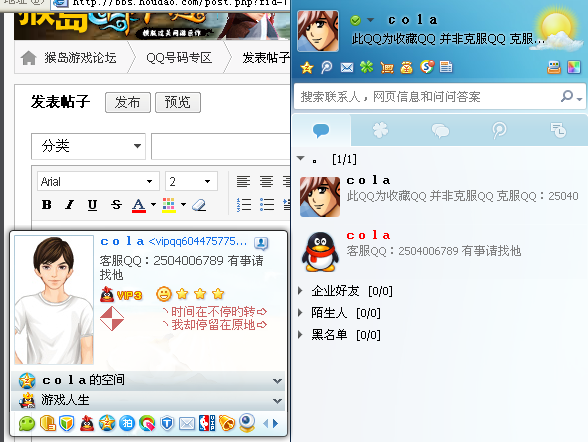Click the post title input field
This screenshot has height=442, width=588.
click(x=220, y=146)
